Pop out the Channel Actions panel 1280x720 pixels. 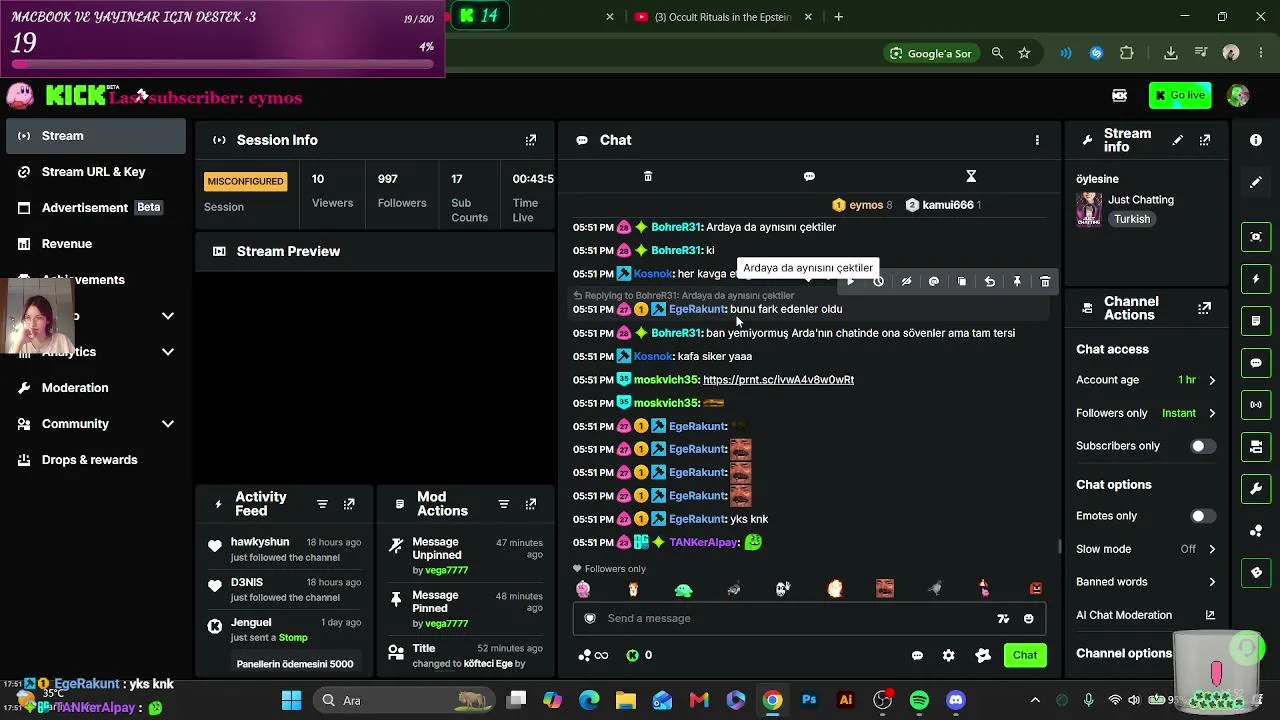[1205, 308]
